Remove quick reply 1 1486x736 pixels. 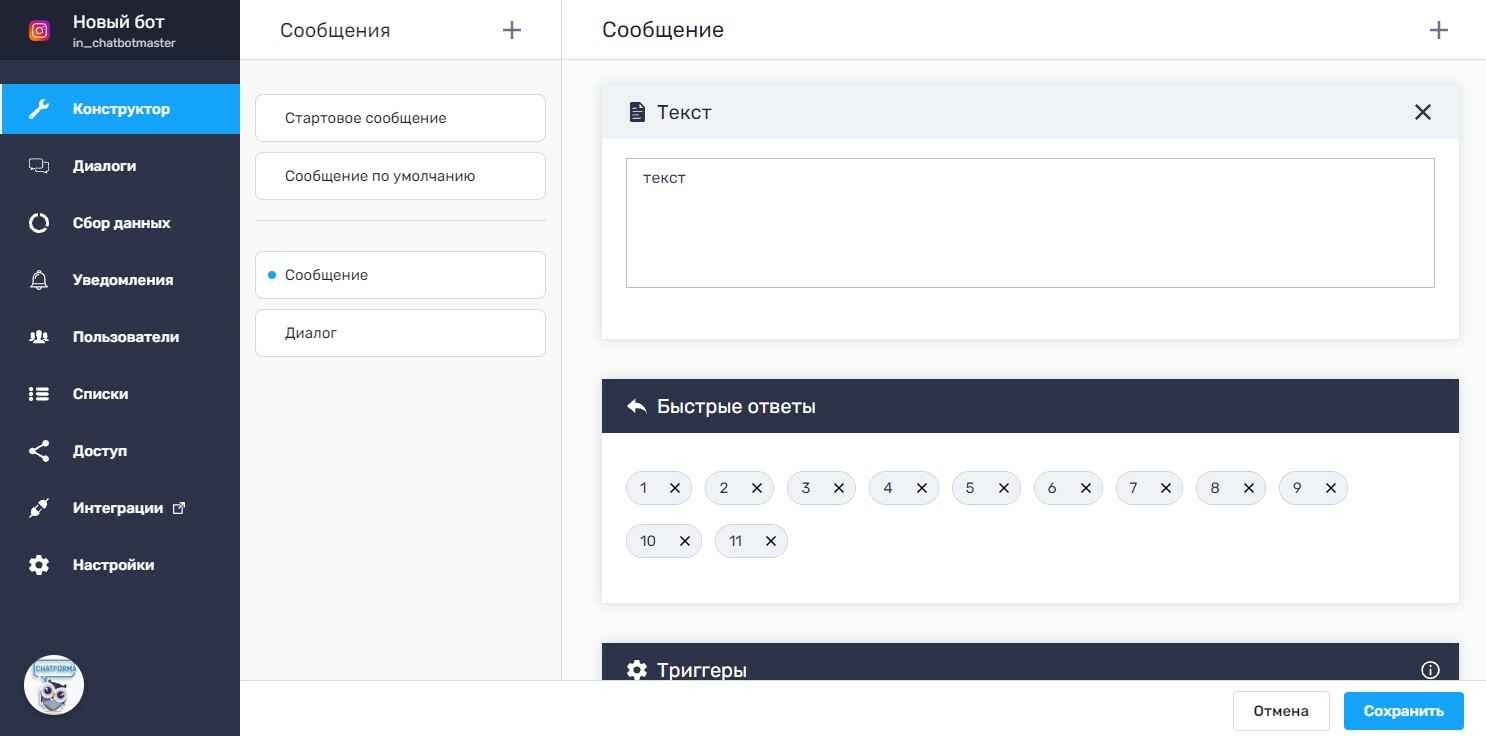[x=675, y=488]
